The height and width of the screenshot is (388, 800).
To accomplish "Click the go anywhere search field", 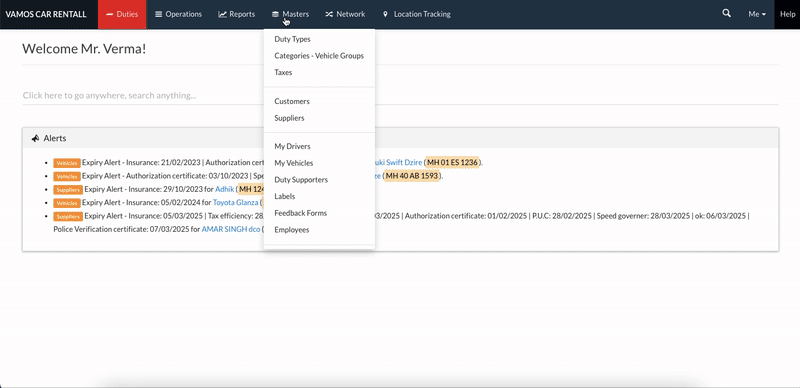I will click(x=400, y=95).
